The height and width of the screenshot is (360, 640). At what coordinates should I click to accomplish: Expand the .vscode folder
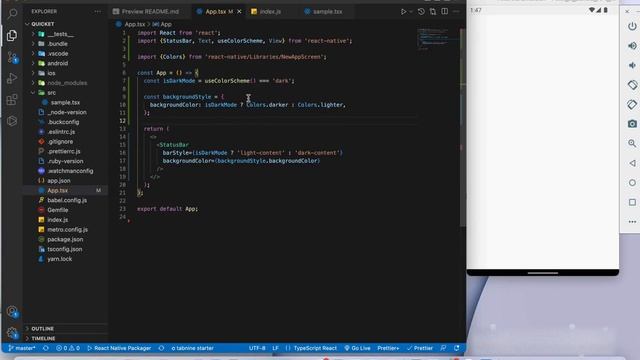coord(58,53)
